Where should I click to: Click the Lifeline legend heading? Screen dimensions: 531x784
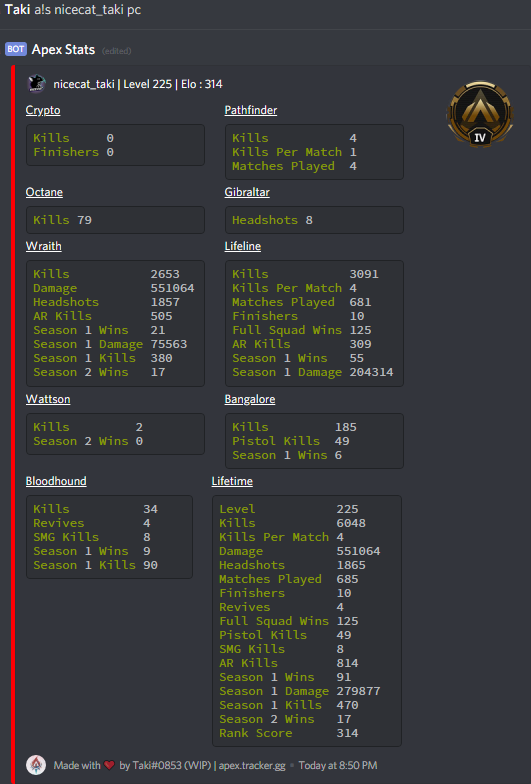pos(242,246)
